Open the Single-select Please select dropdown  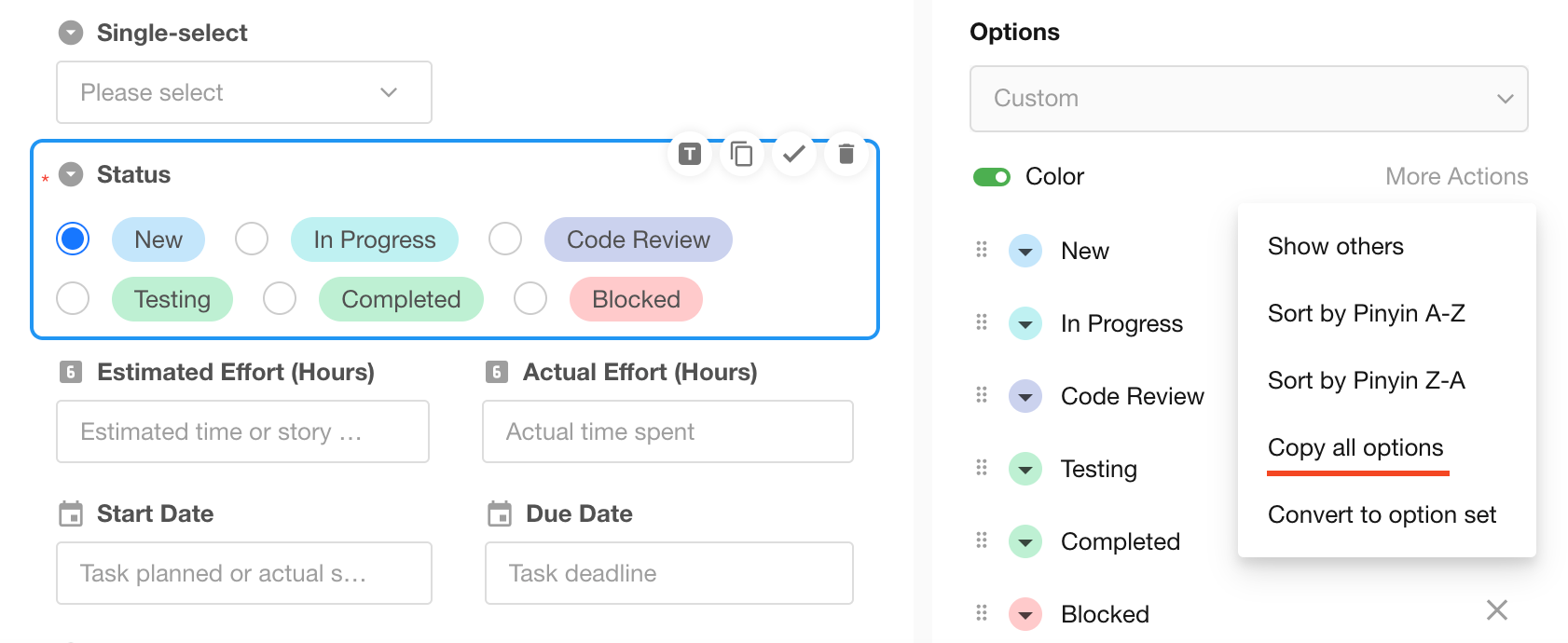pos(244,92)
